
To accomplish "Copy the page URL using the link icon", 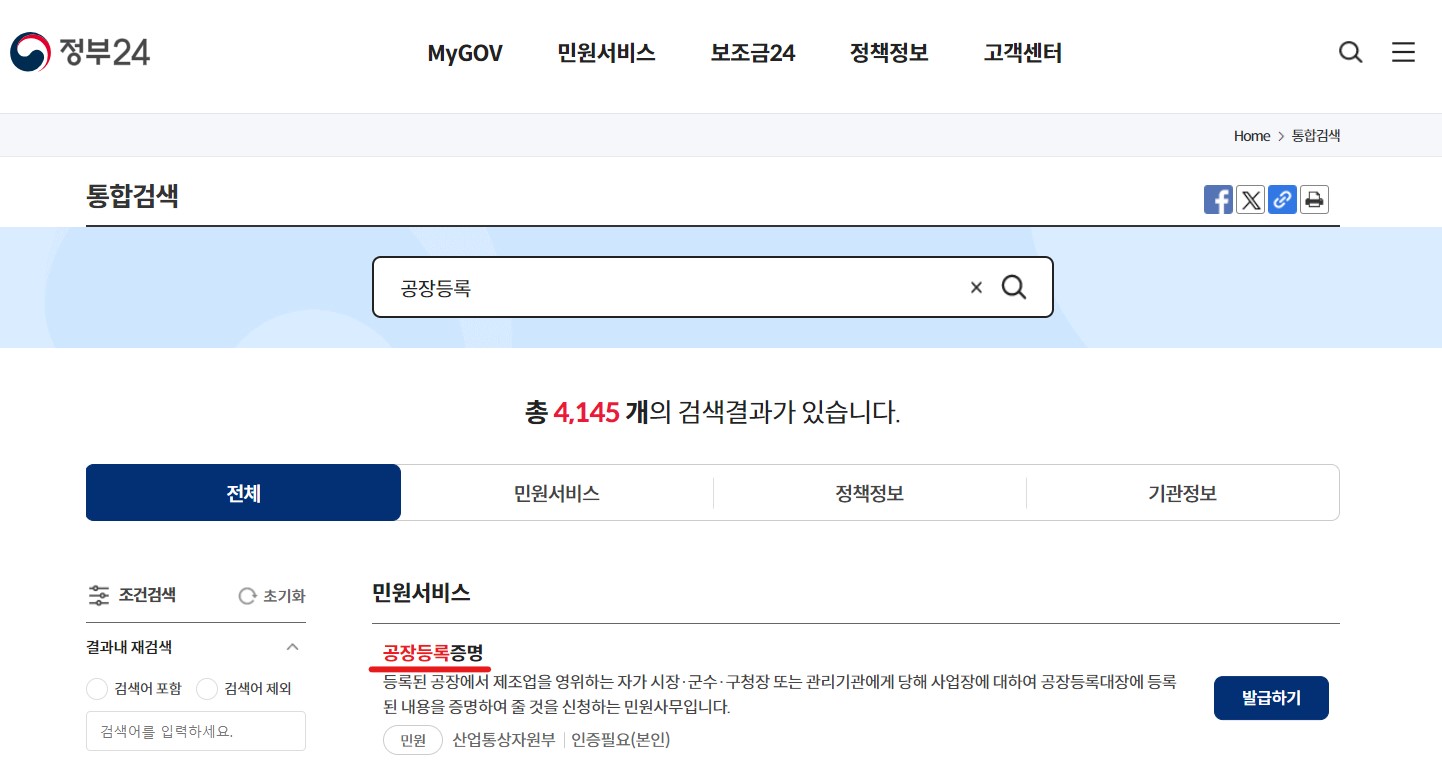I will pos(1282,199).
